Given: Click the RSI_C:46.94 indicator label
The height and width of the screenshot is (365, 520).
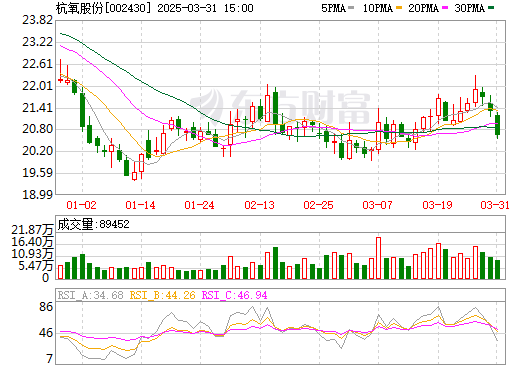Looking at the screenshot, I should (x=235, y=295).
